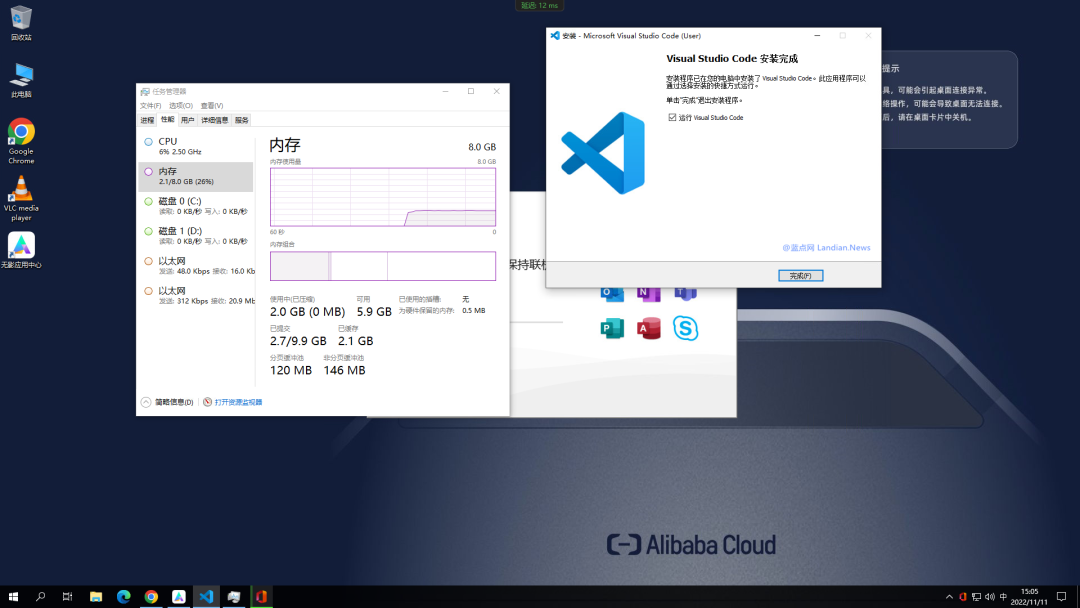Collapse Task Manager with 简略信息 arrow

tap(146, 402)
